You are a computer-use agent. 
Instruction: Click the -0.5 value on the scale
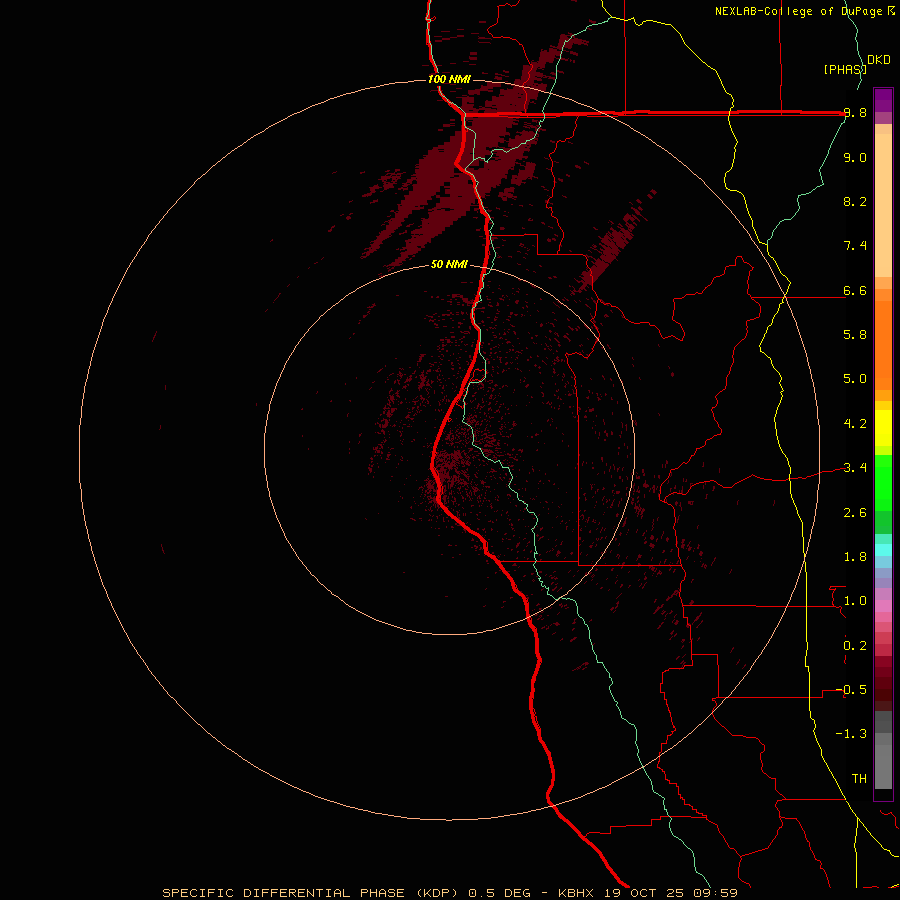click(852, 690)
